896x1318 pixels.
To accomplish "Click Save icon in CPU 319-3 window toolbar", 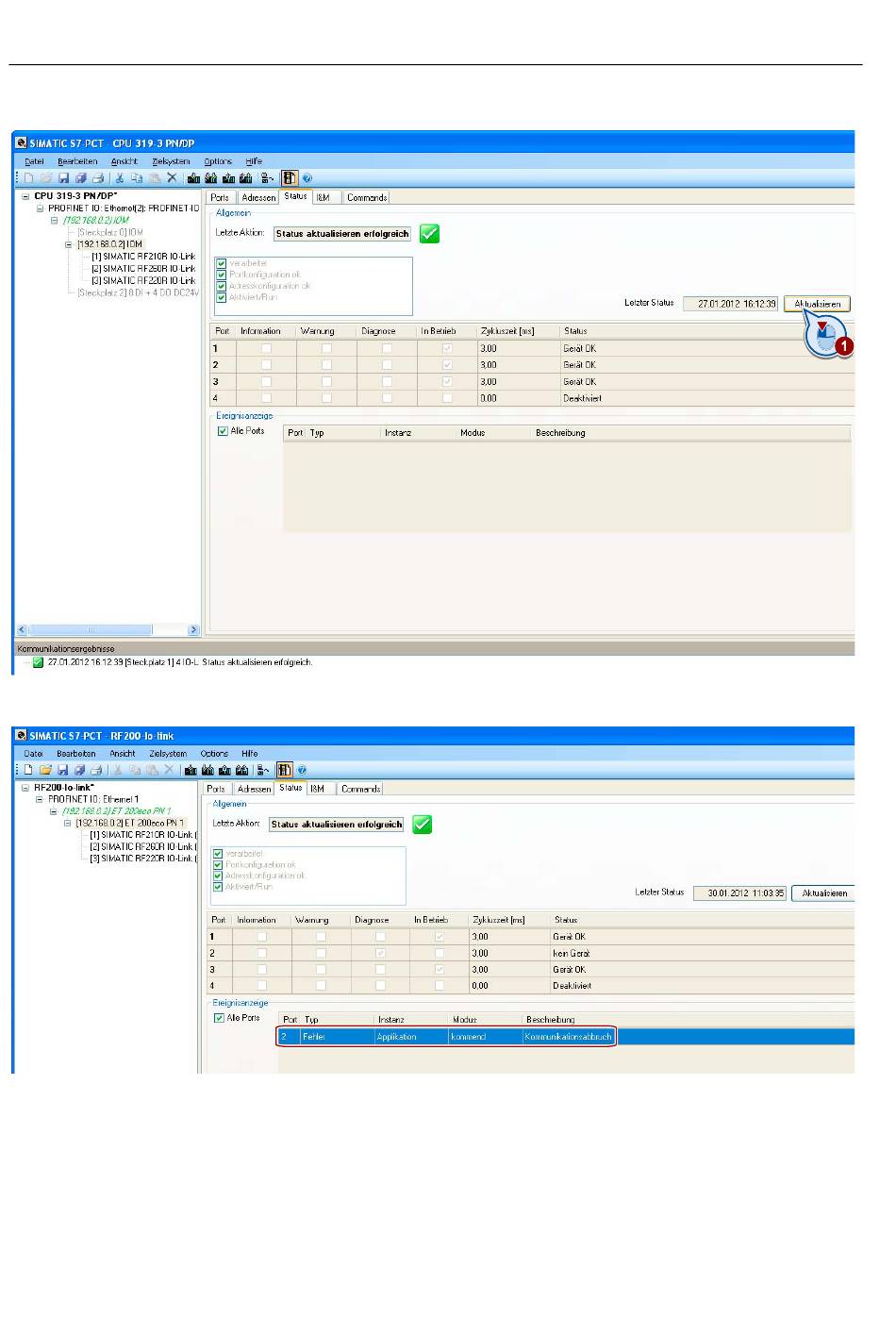I will pyautogui.click(x=63, y=177).
